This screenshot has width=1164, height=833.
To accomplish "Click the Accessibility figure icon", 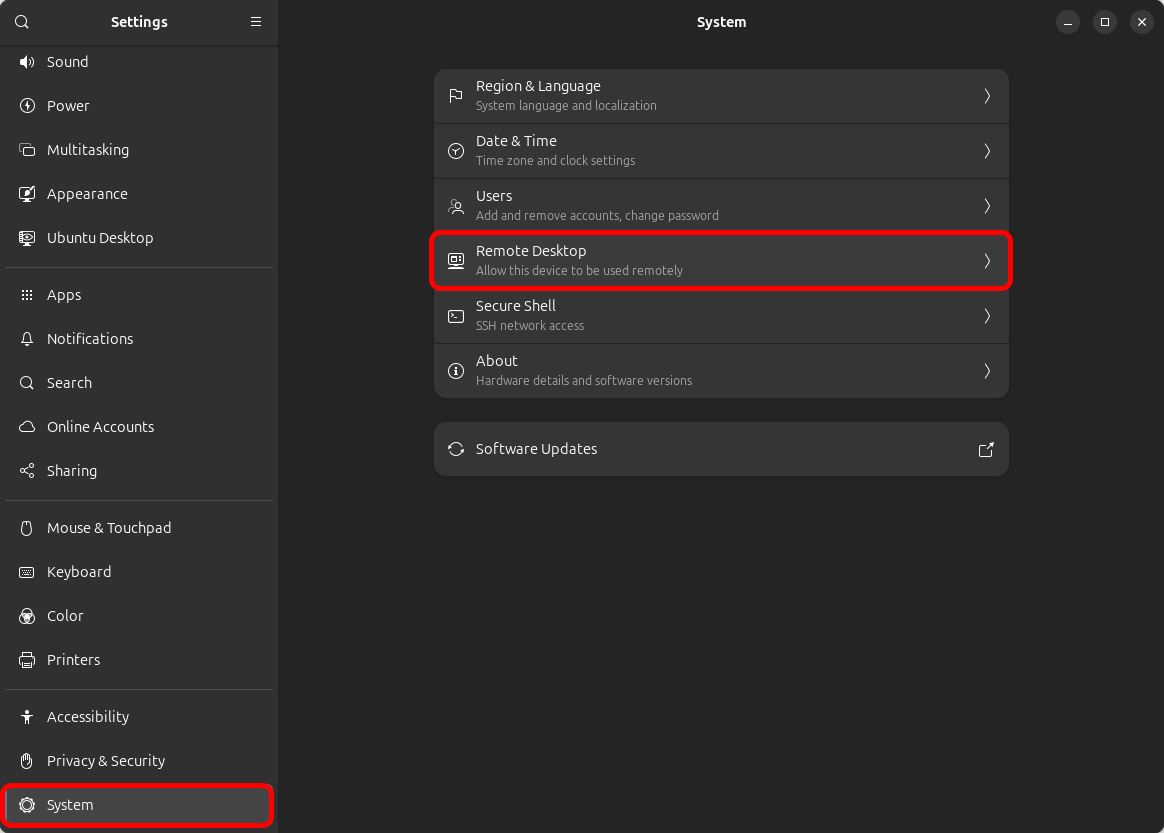I will (x=27, y=717).
